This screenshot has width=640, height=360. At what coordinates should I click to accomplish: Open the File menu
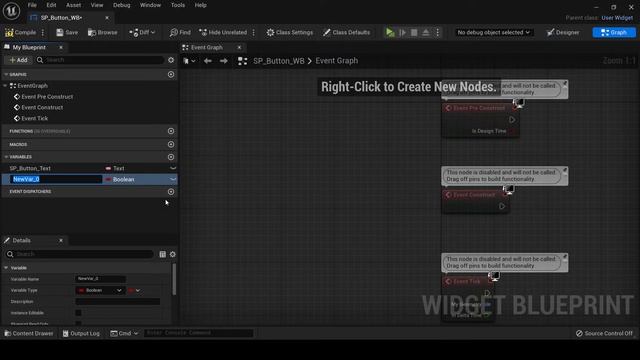[32, 5]
